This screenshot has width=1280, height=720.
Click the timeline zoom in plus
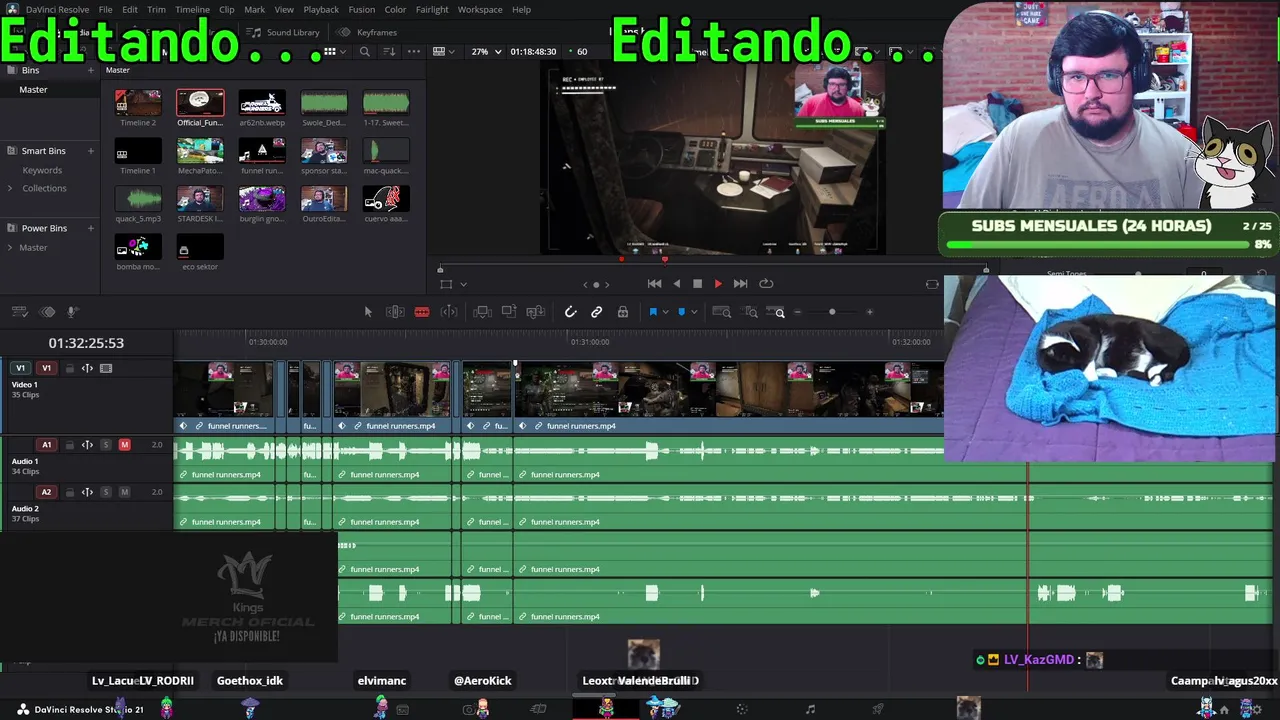[869, 312]
